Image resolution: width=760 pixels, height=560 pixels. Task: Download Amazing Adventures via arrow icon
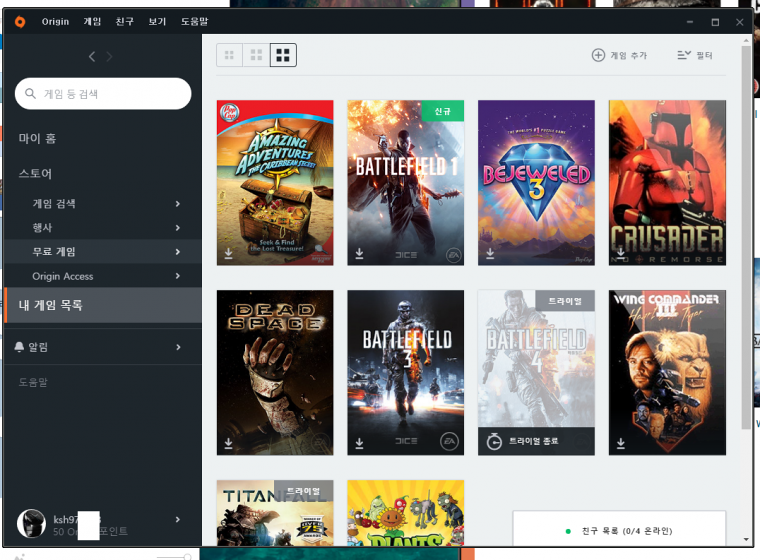click(x=228, y=253)
